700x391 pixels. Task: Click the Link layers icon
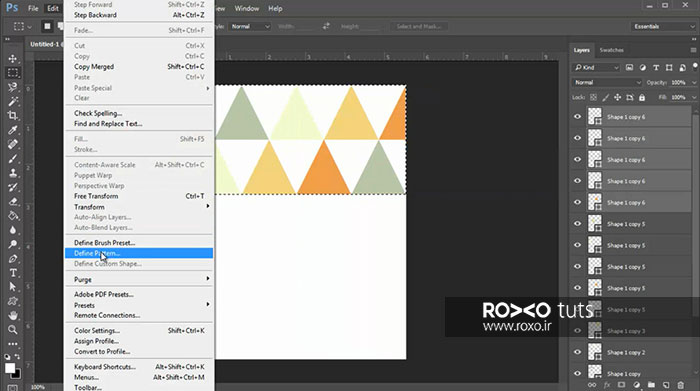coord(592,385)
